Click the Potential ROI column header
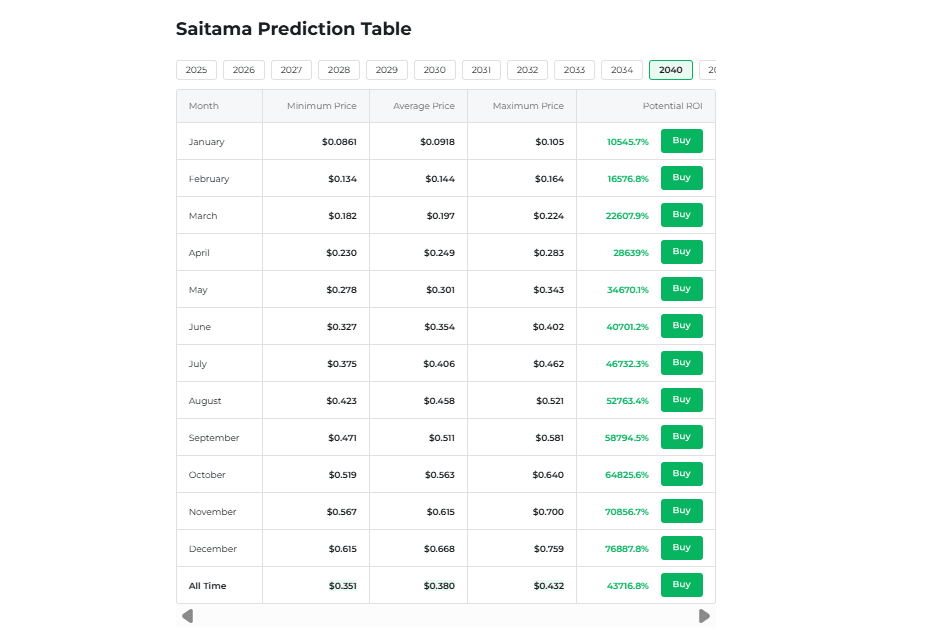Viewport: 948px width, 630px height. coord(672,106)
